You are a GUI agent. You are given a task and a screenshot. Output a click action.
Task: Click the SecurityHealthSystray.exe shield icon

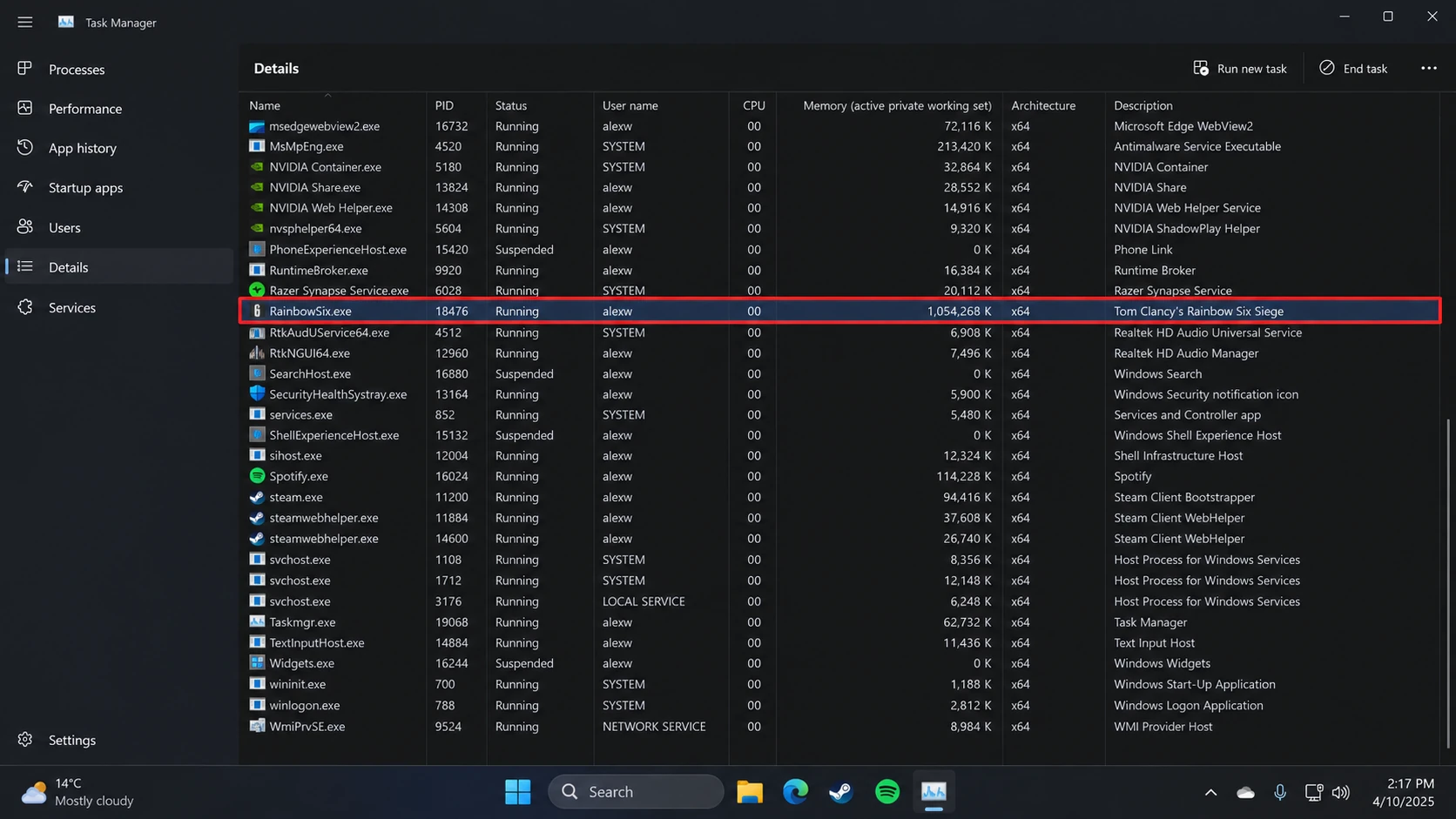click(x=257, y=394)
